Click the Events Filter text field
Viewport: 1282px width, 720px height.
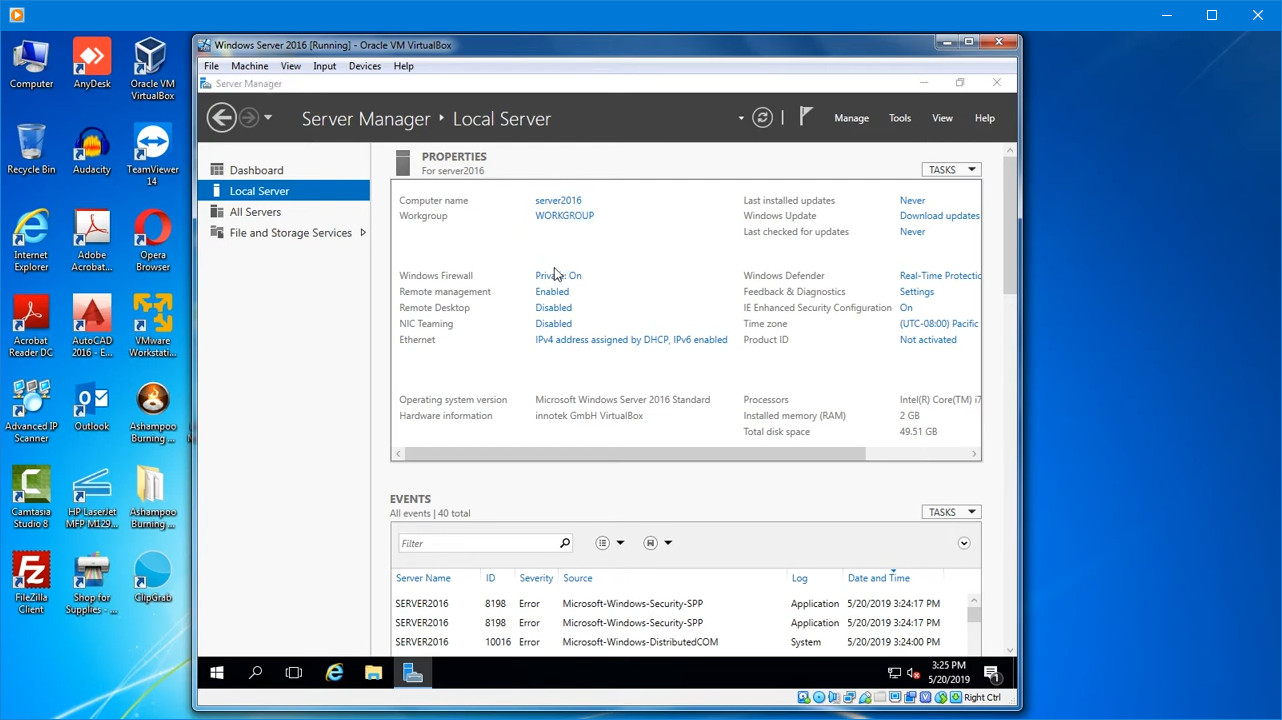[478, 543]
